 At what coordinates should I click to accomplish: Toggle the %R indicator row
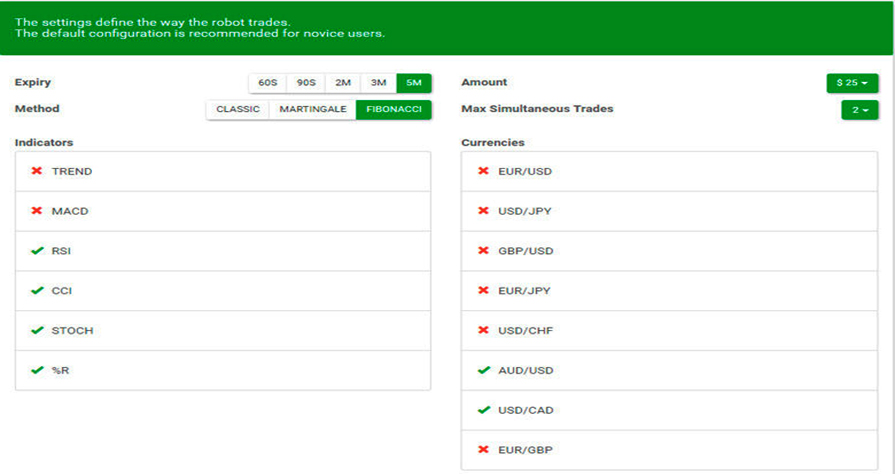point(222,370)
